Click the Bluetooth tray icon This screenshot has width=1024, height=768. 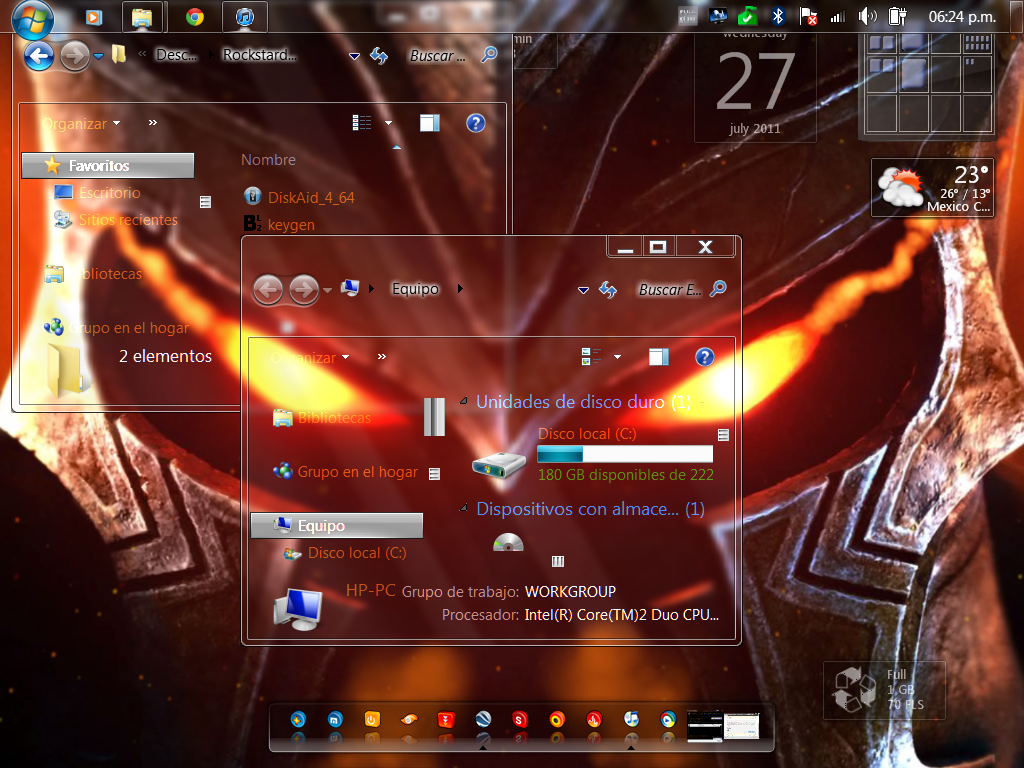point(778,16)
